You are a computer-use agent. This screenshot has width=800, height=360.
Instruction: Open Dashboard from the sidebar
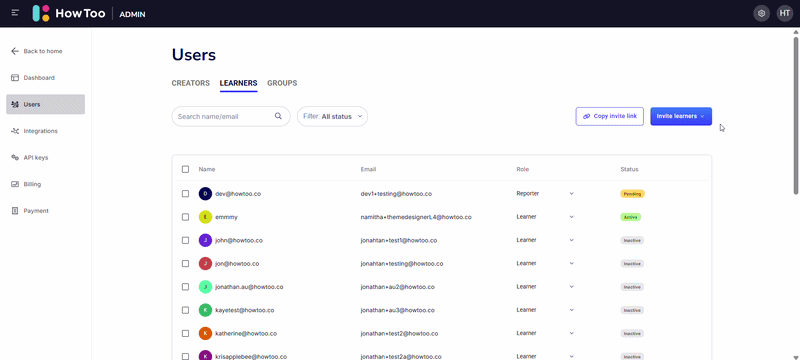45,78
